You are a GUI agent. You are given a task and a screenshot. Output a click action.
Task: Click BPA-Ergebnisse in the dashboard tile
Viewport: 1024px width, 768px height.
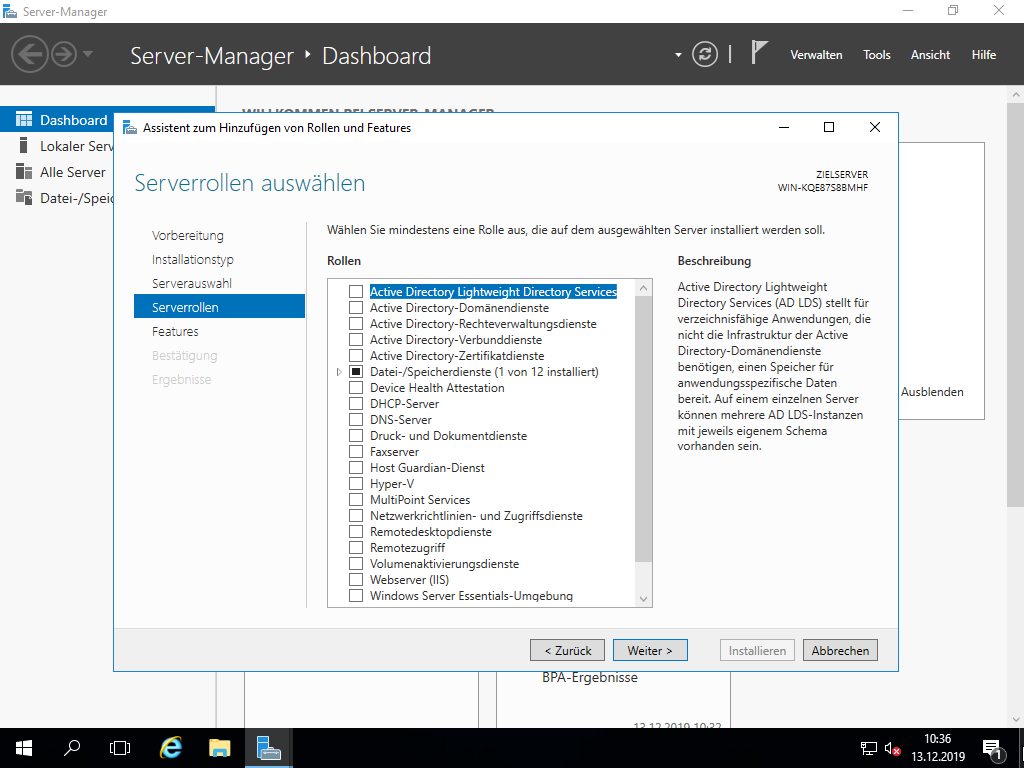click(590, 678)
